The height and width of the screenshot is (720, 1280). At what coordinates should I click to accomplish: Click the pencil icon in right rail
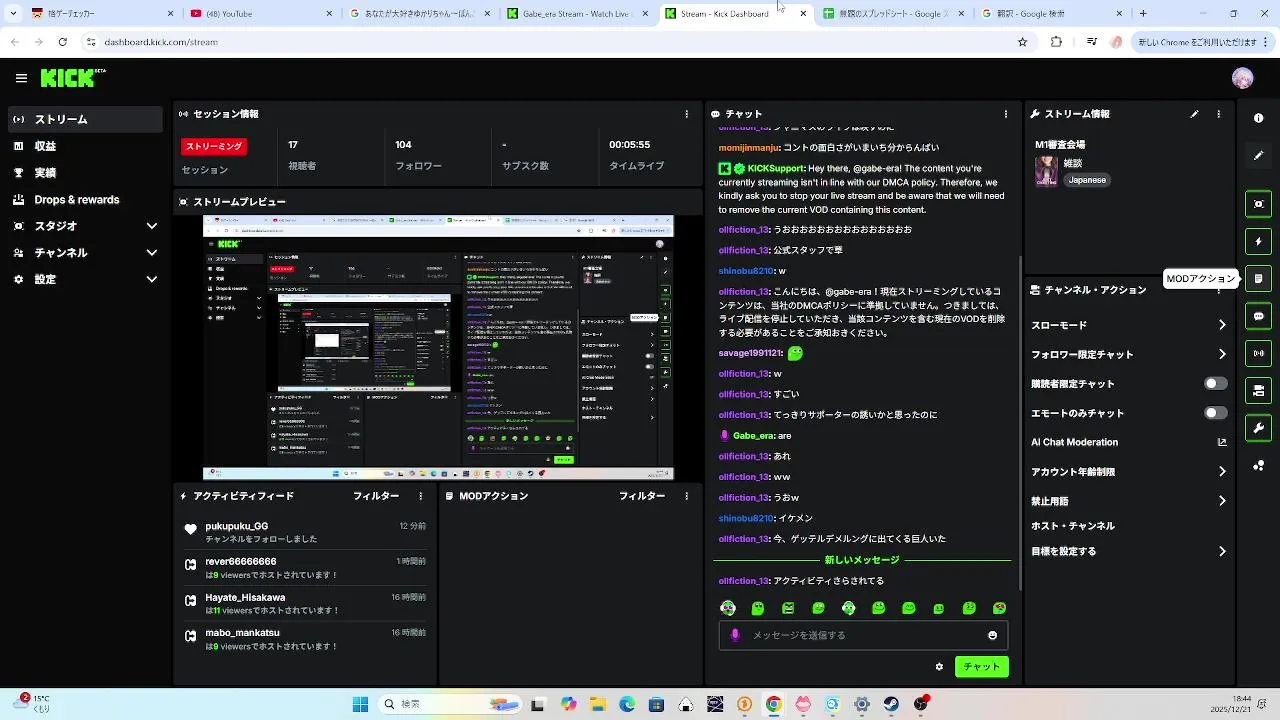coord(1258,156)
